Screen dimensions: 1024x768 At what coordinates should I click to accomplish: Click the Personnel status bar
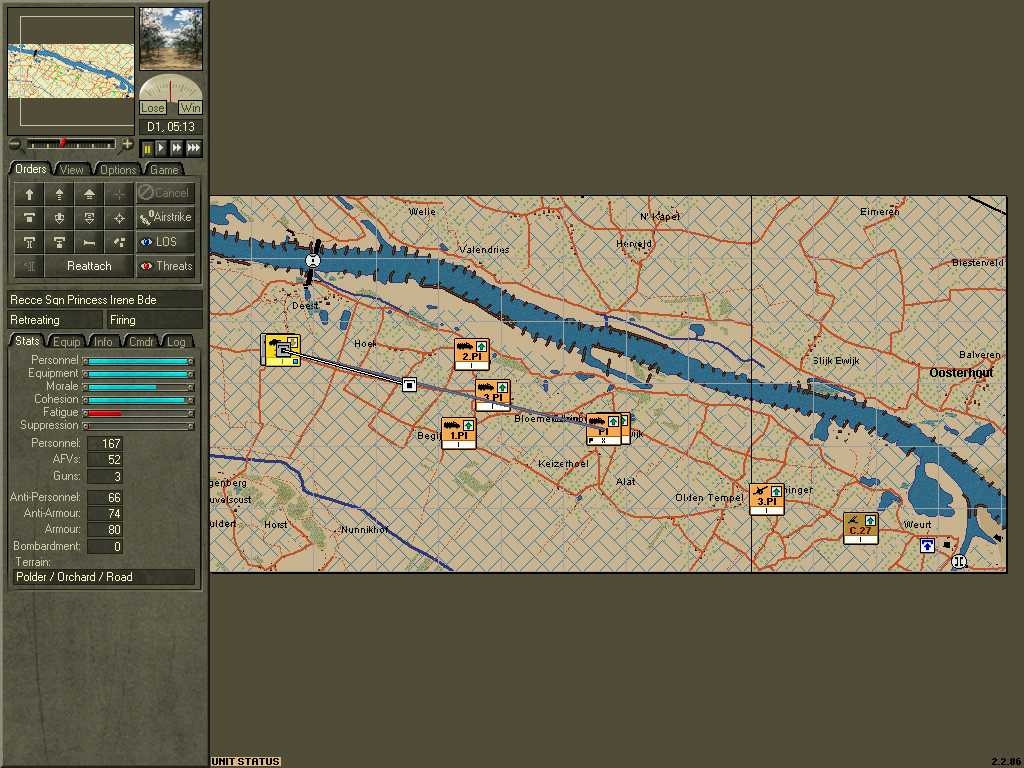point(140,360)
